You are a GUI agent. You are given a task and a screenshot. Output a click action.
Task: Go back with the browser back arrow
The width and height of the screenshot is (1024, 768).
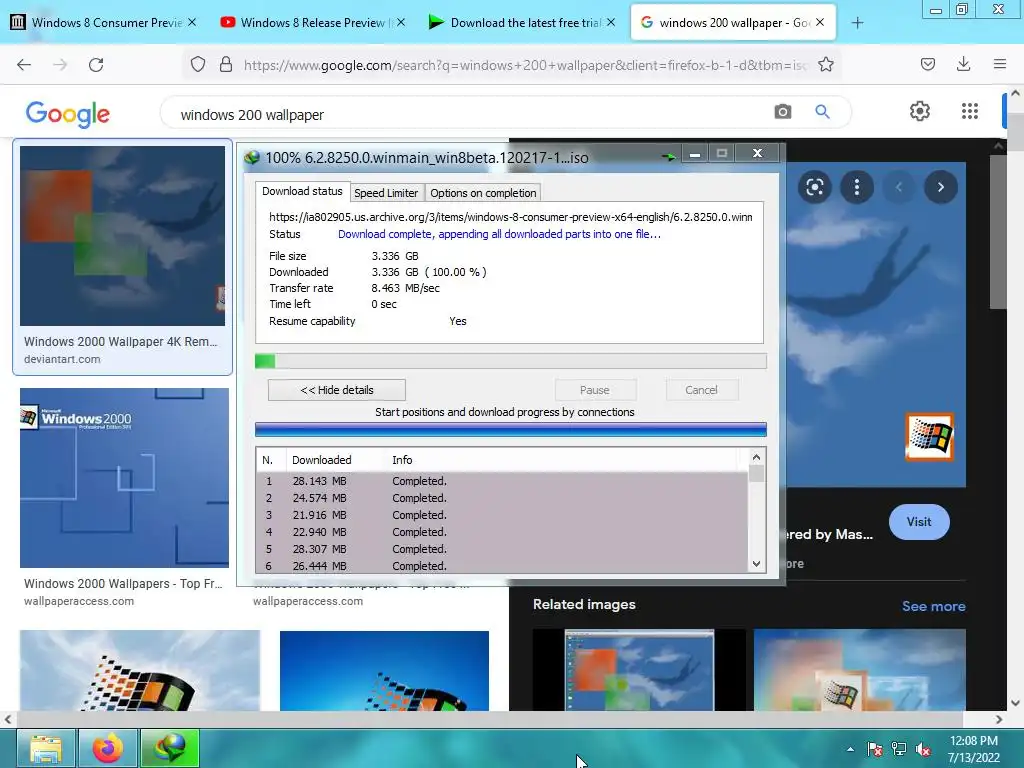pos(24,64)
